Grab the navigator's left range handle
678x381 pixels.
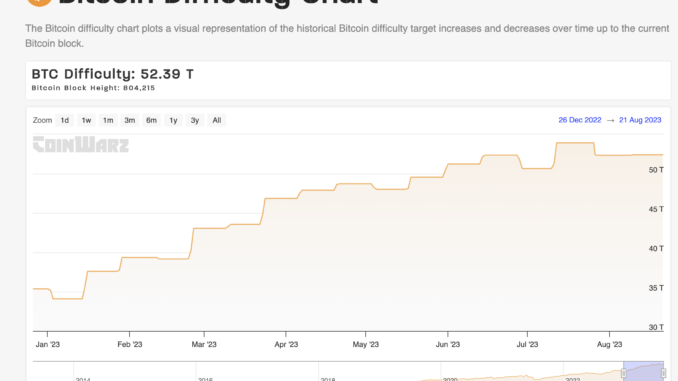(624, 373)
